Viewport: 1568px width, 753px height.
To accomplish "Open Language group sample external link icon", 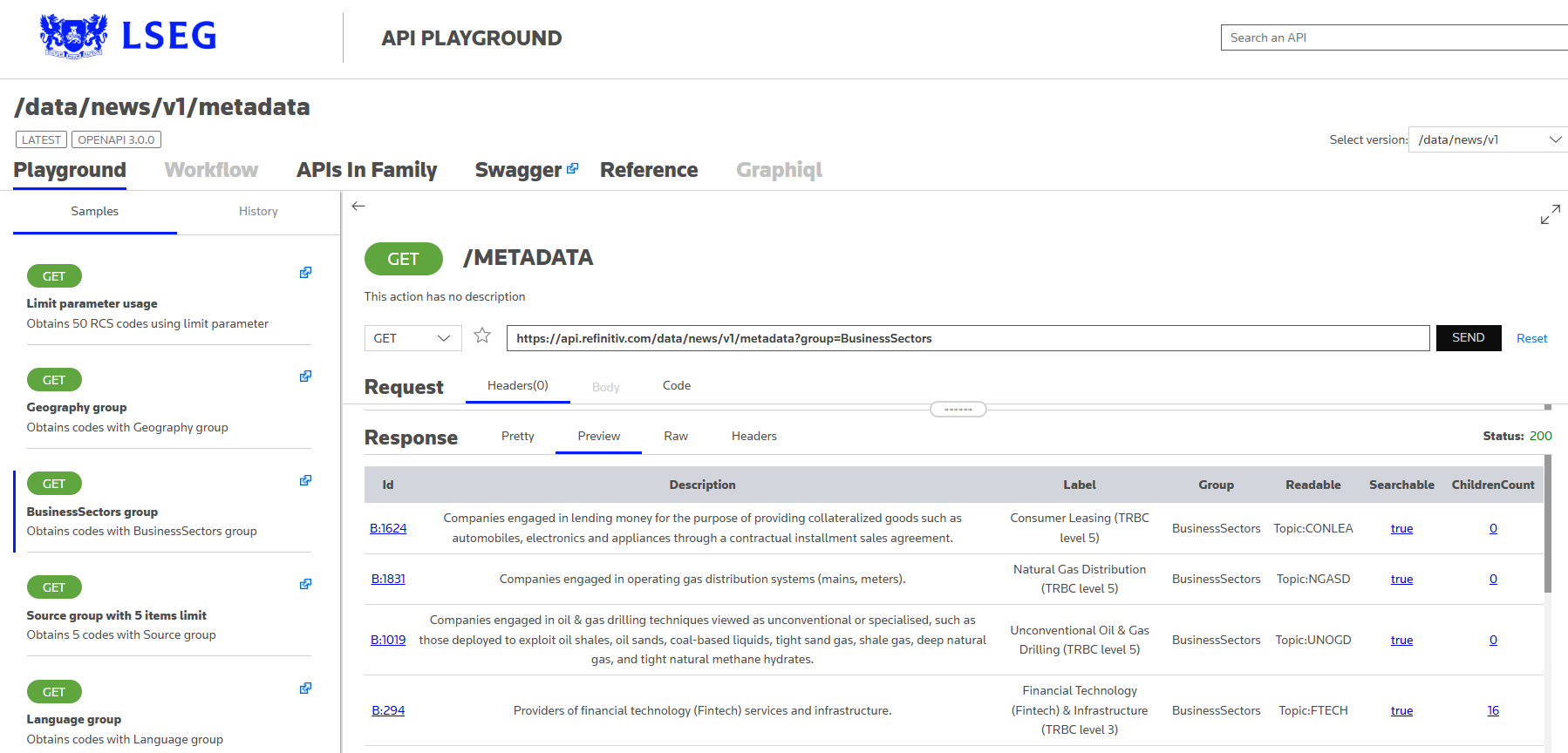I will [x=305, y=689].
